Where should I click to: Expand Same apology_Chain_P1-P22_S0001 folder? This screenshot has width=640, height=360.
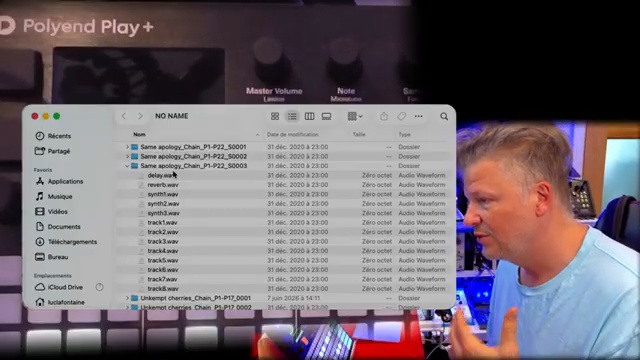click(x=127, y=147)
